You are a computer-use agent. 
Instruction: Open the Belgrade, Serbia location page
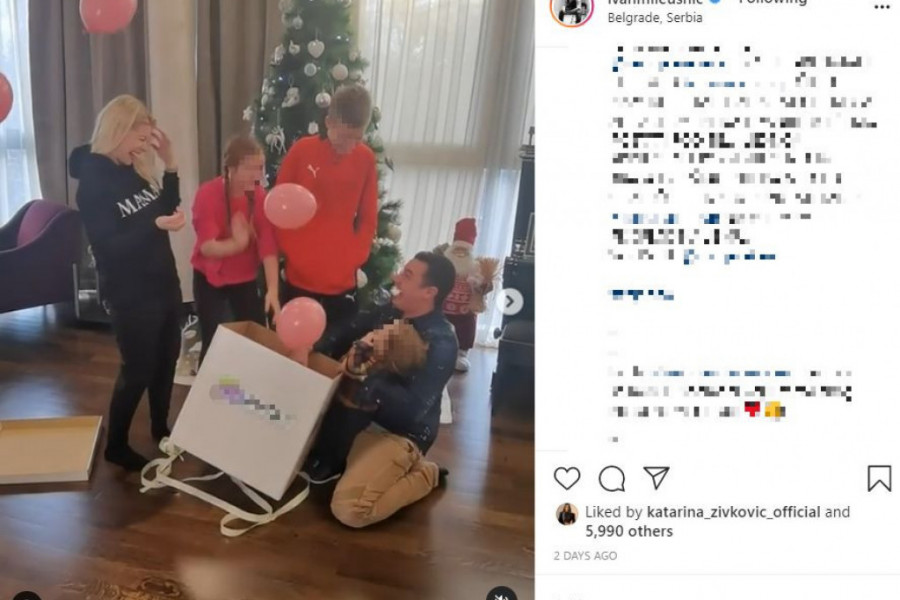coord(655,18)
